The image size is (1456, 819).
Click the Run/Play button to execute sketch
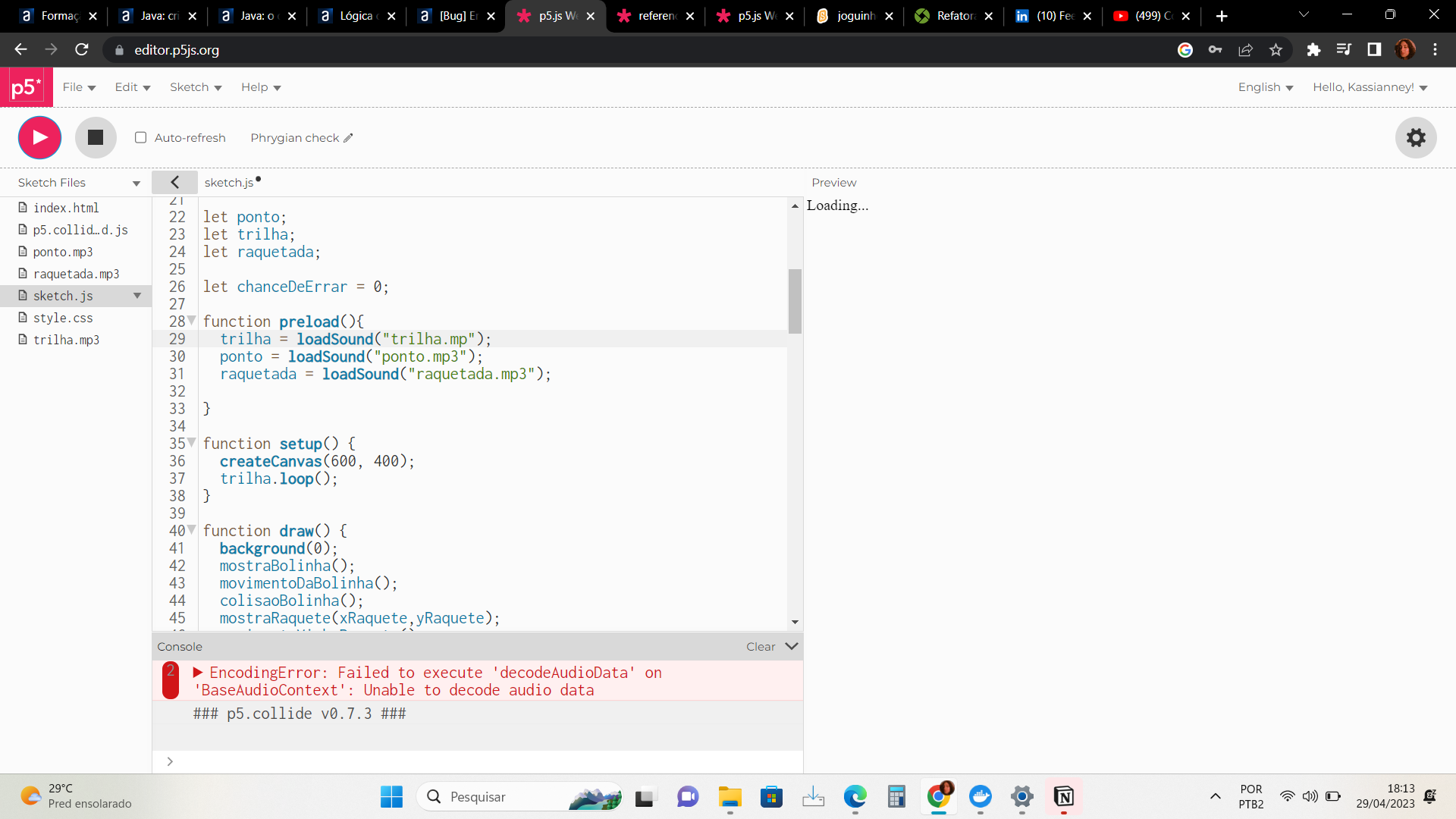(39, 137)
